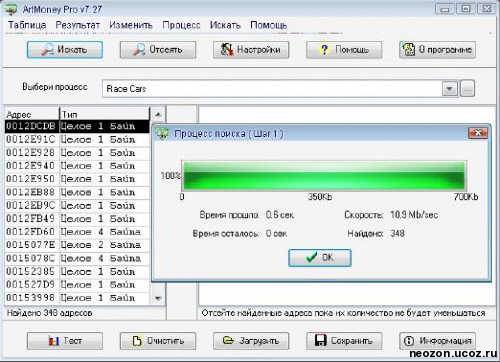Click the Искать search button with magnifier icon

click(x=65, y=50)
